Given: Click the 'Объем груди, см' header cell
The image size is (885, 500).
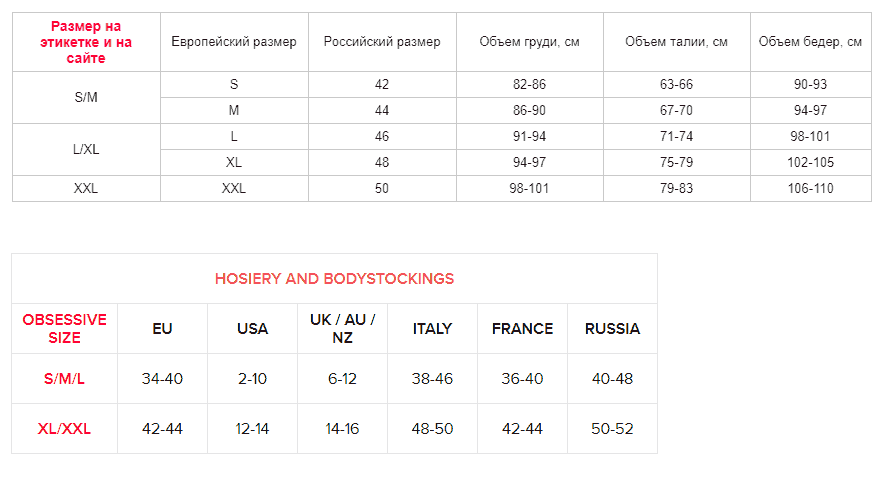Looking at the screenshot, I should click(x=529, y=42).
